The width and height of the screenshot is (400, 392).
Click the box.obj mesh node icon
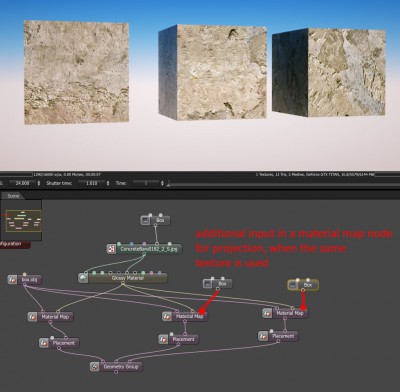tap(12, 279)
